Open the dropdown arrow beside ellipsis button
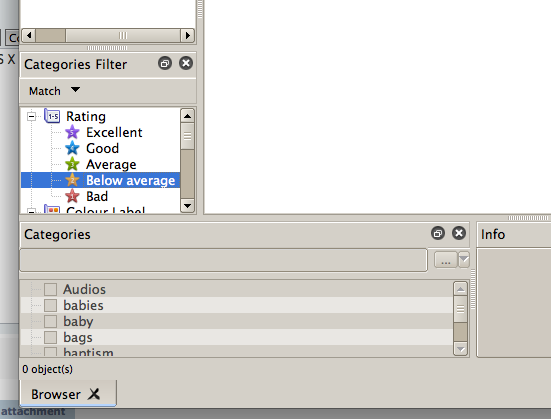The image size is (551, 419). pos(464,260)
